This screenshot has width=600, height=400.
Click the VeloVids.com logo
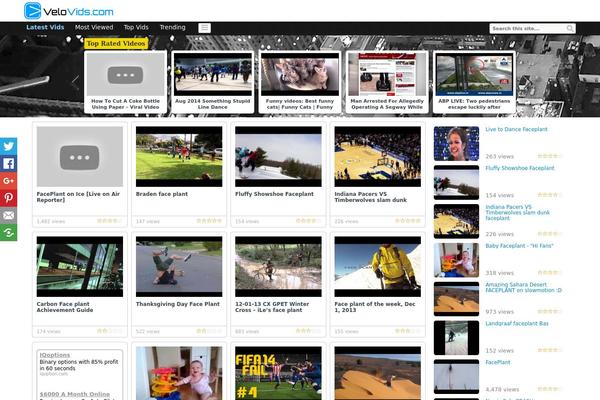pyautogui.click(x=69, y=11)
